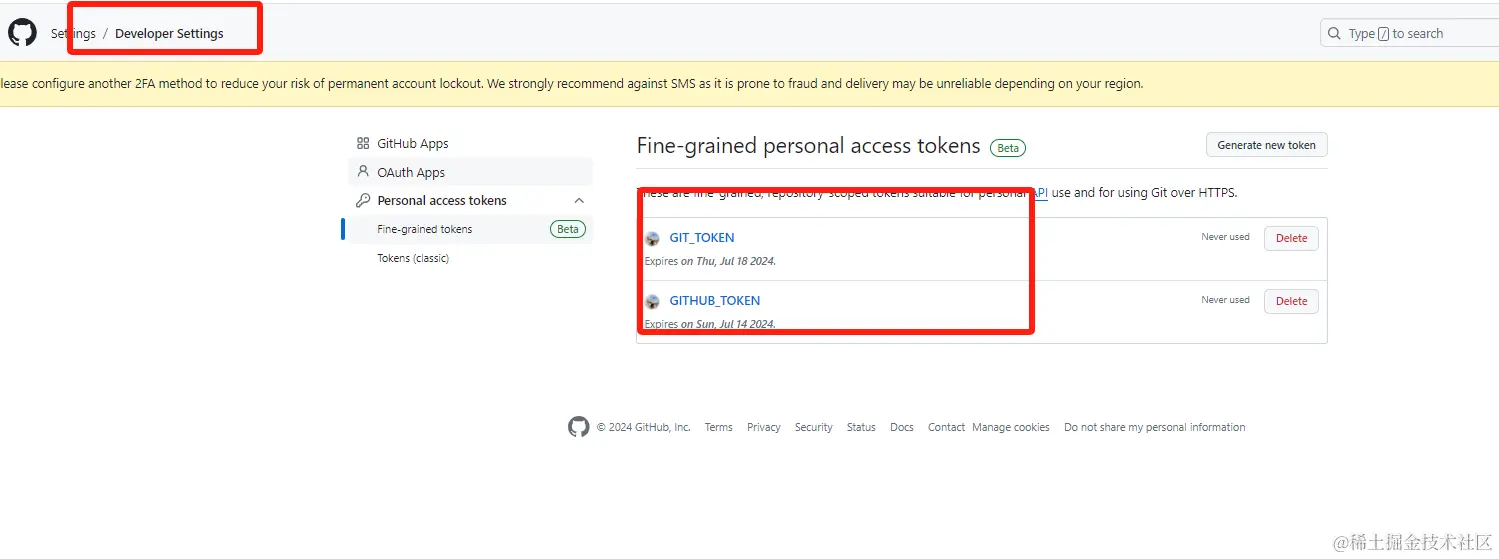Open Contact footer link
Image resolution: width=1499 pixels, height=559 pixels.
[946, 427]
